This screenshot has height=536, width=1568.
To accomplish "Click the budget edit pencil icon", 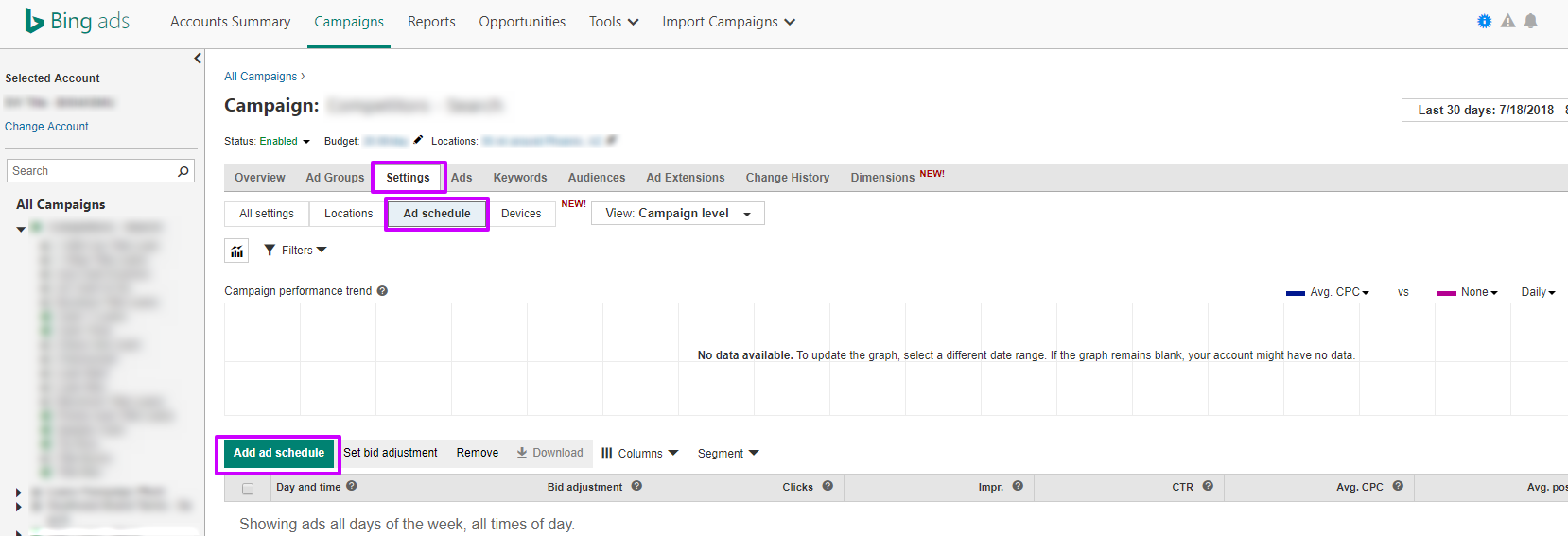I will [418, 140].
